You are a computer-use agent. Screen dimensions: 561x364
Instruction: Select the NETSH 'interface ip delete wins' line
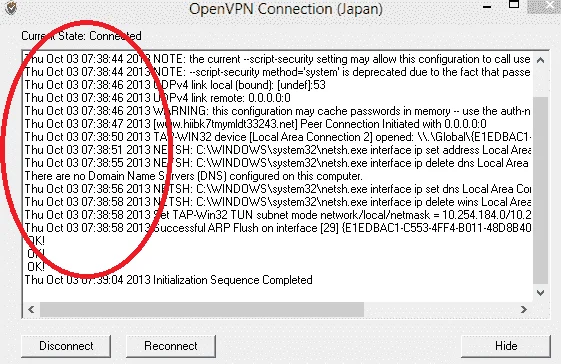pos(278,202)
